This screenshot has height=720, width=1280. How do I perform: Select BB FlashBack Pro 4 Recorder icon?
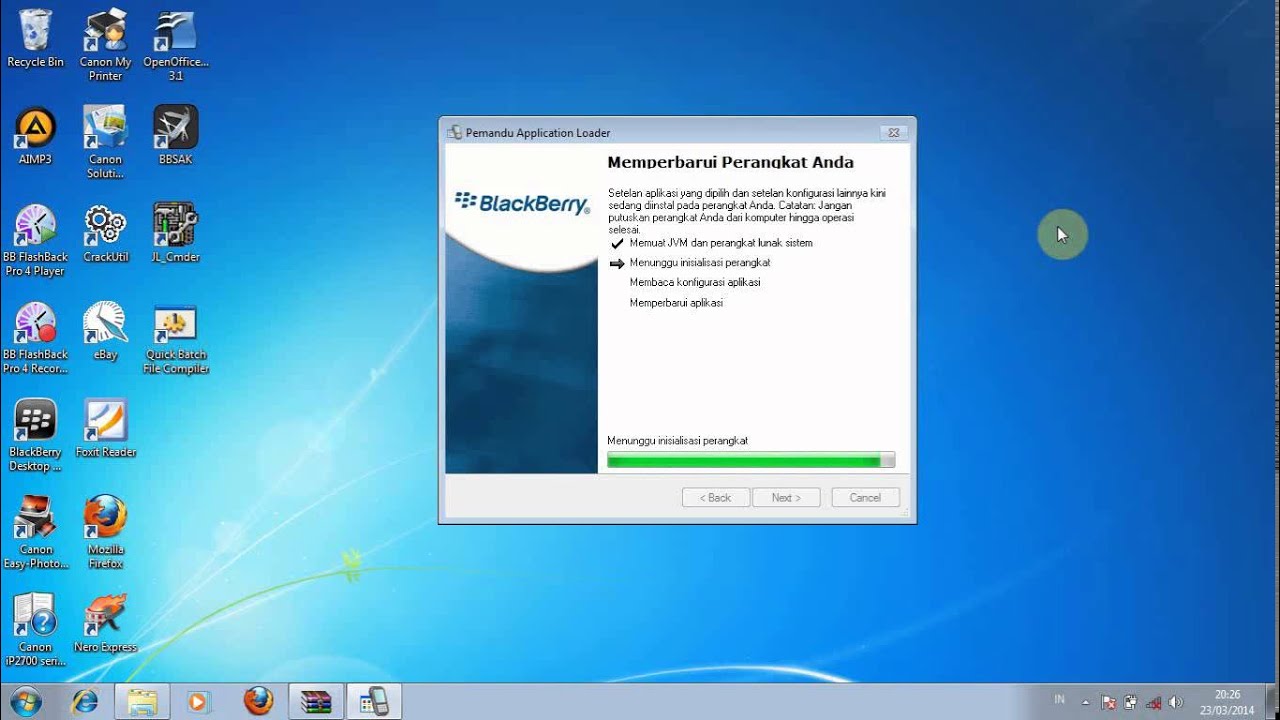35,339
